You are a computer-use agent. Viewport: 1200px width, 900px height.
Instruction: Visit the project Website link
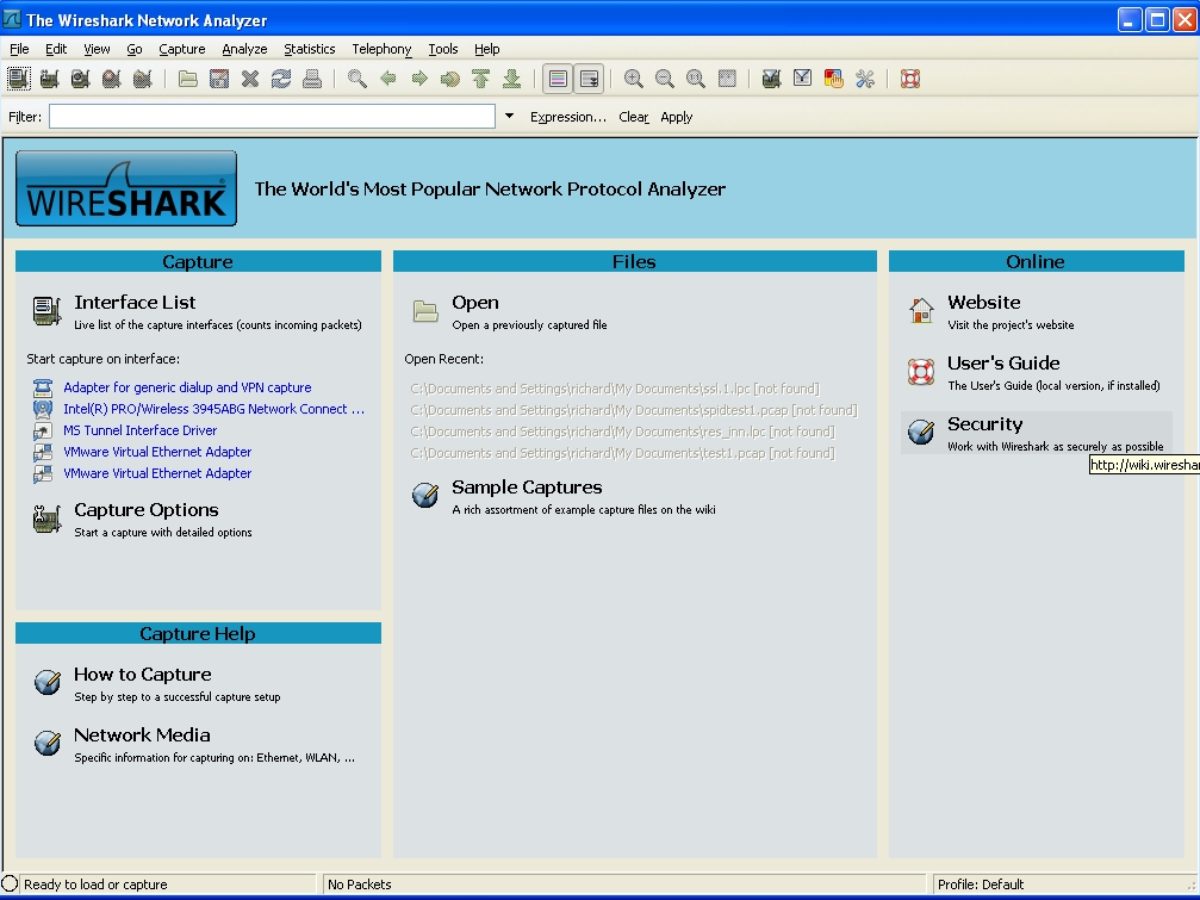984,302
